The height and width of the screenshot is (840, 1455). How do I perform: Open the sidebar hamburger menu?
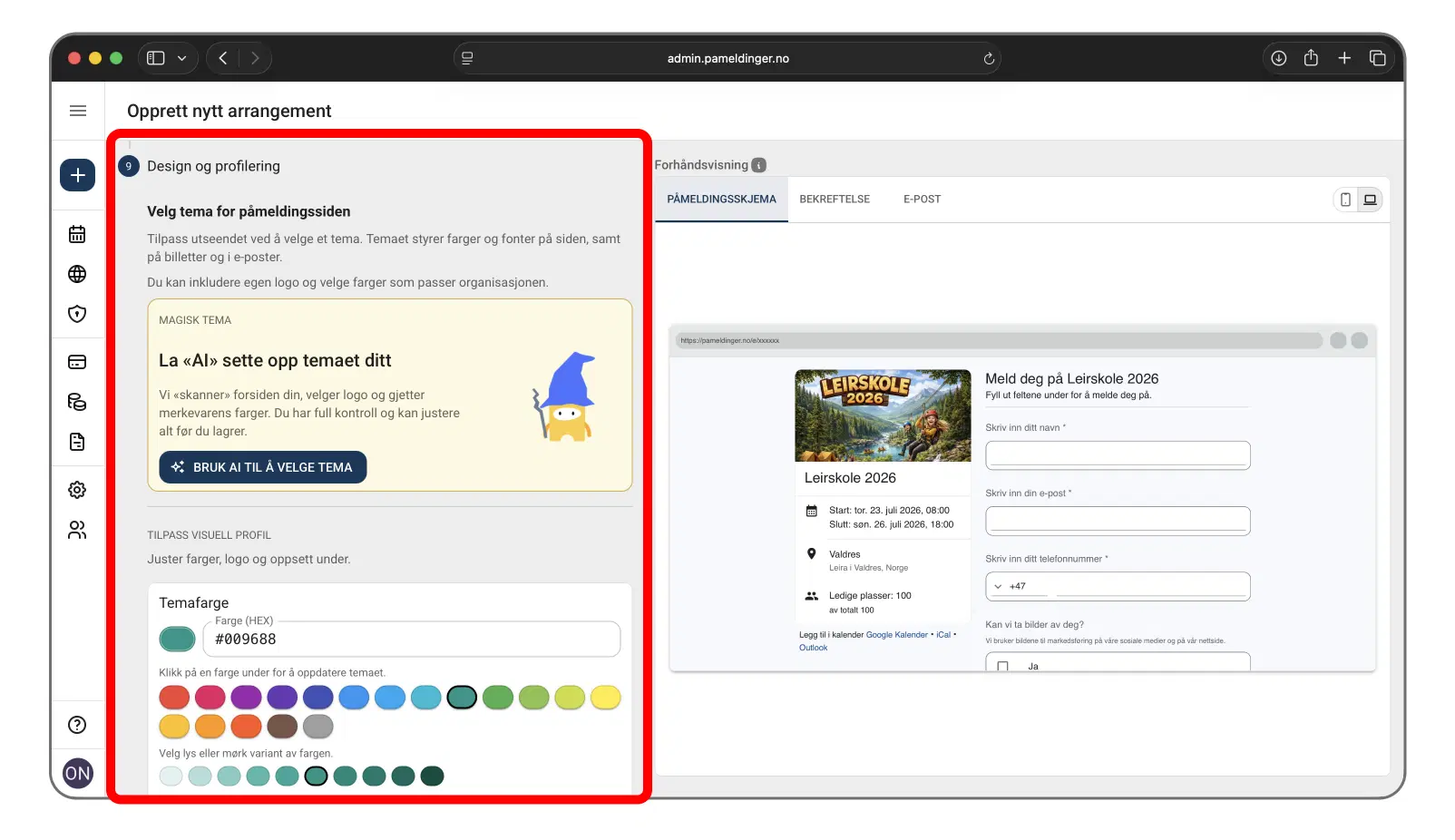click(77, 110)
